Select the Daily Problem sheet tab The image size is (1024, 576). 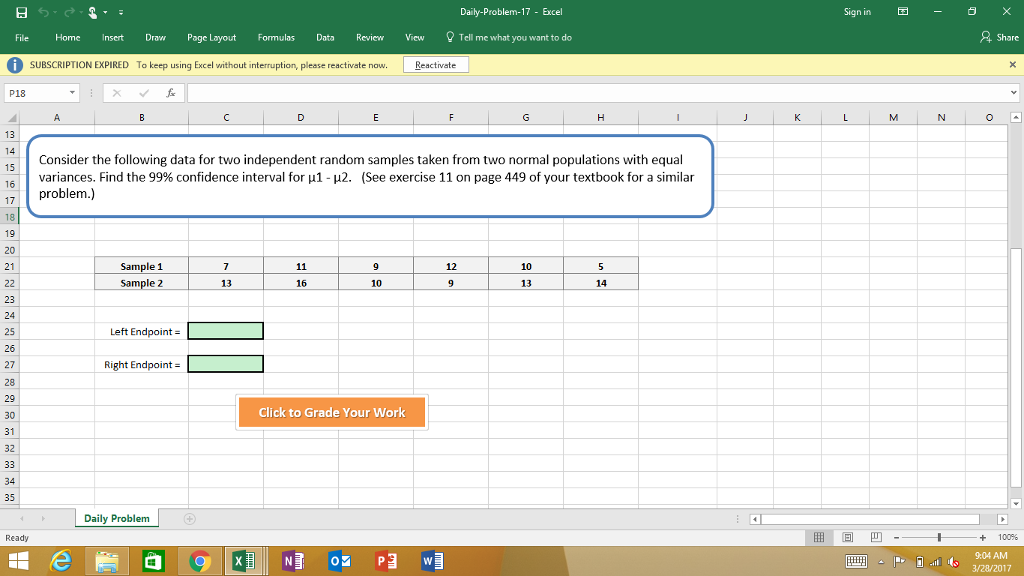pos(116,518)
